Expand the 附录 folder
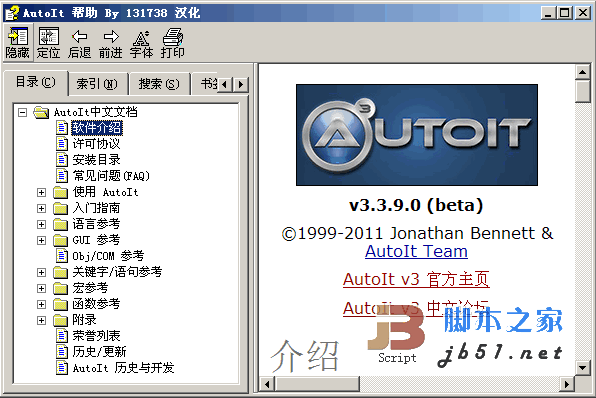This screenshot has width=596, height=398. coord(41,320)
